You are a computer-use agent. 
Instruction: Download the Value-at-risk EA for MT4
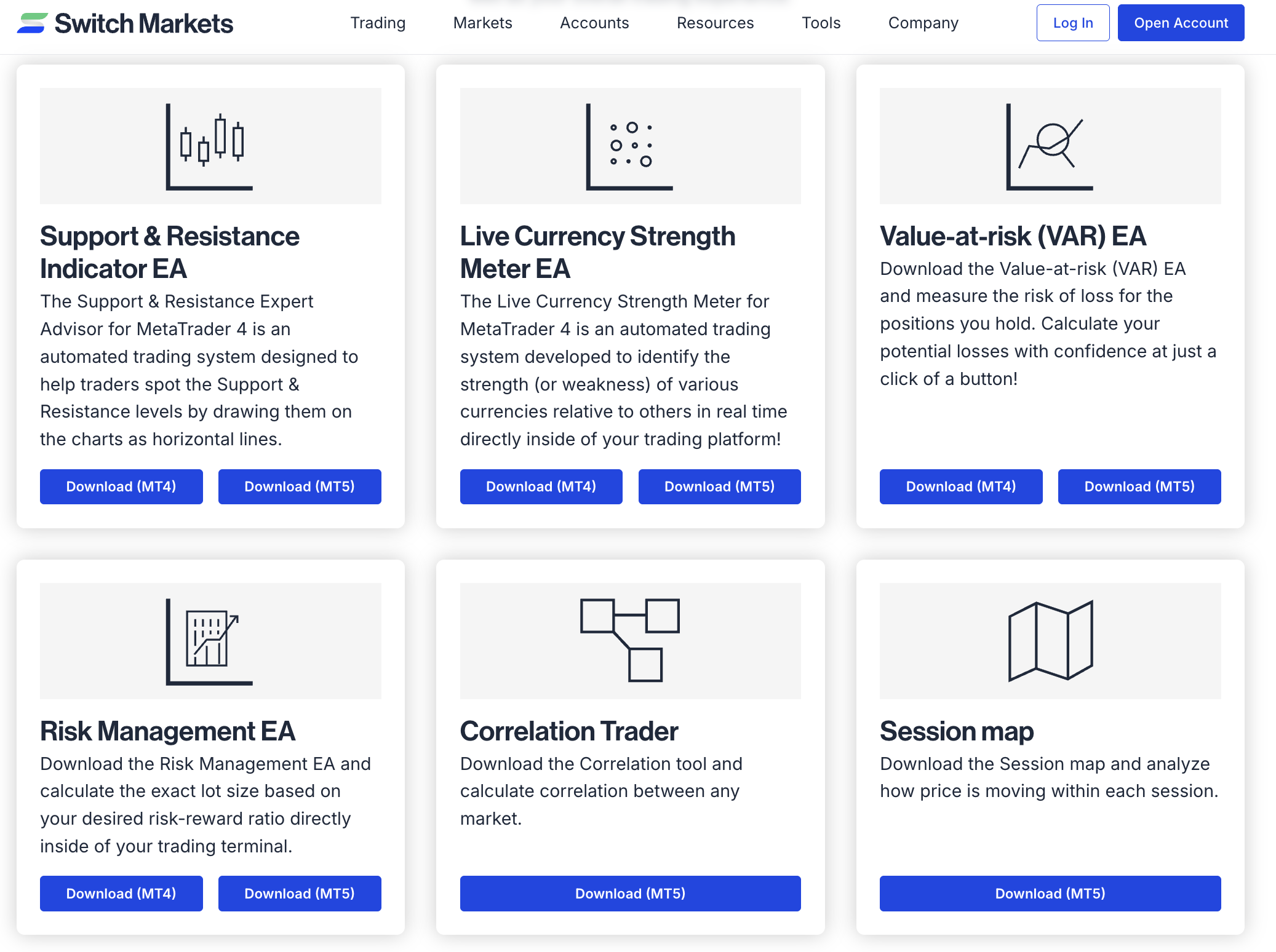pos(960,486)
